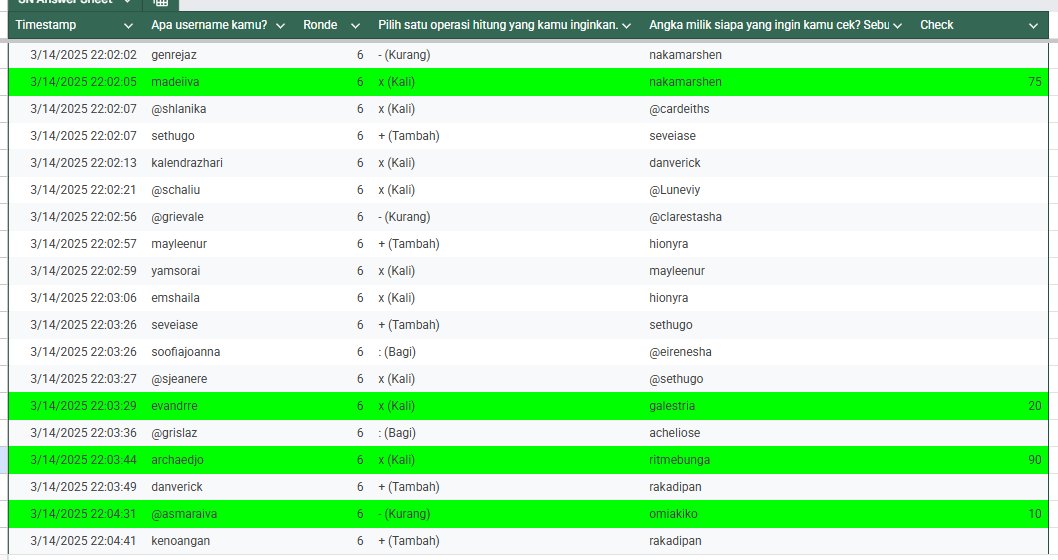Screen dimensions: 1058x560
Task: Select timestamp '3/14/2025 22:02:05'
Action: point(83,82)
